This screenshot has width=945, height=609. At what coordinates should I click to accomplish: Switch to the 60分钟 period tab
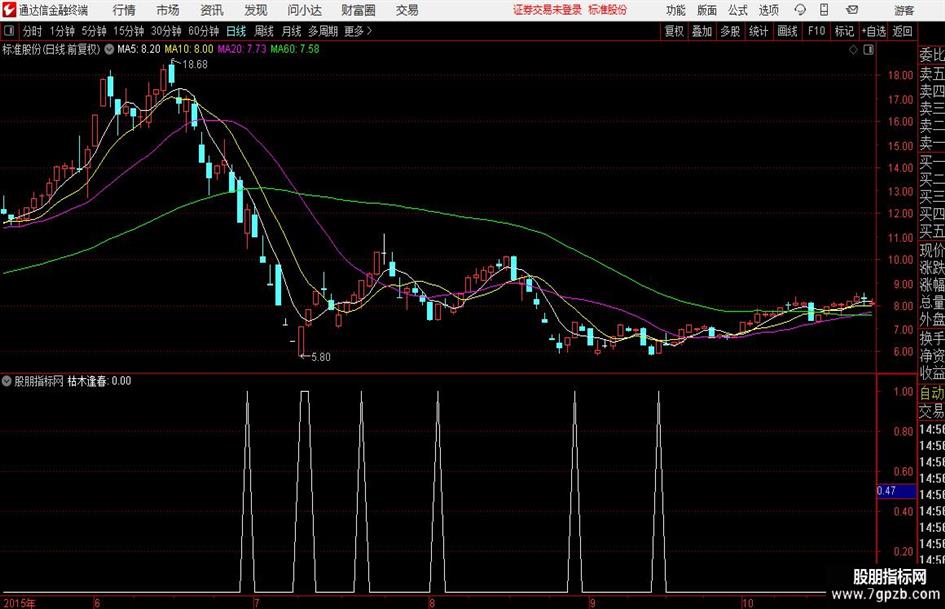(x=203, y=31)
